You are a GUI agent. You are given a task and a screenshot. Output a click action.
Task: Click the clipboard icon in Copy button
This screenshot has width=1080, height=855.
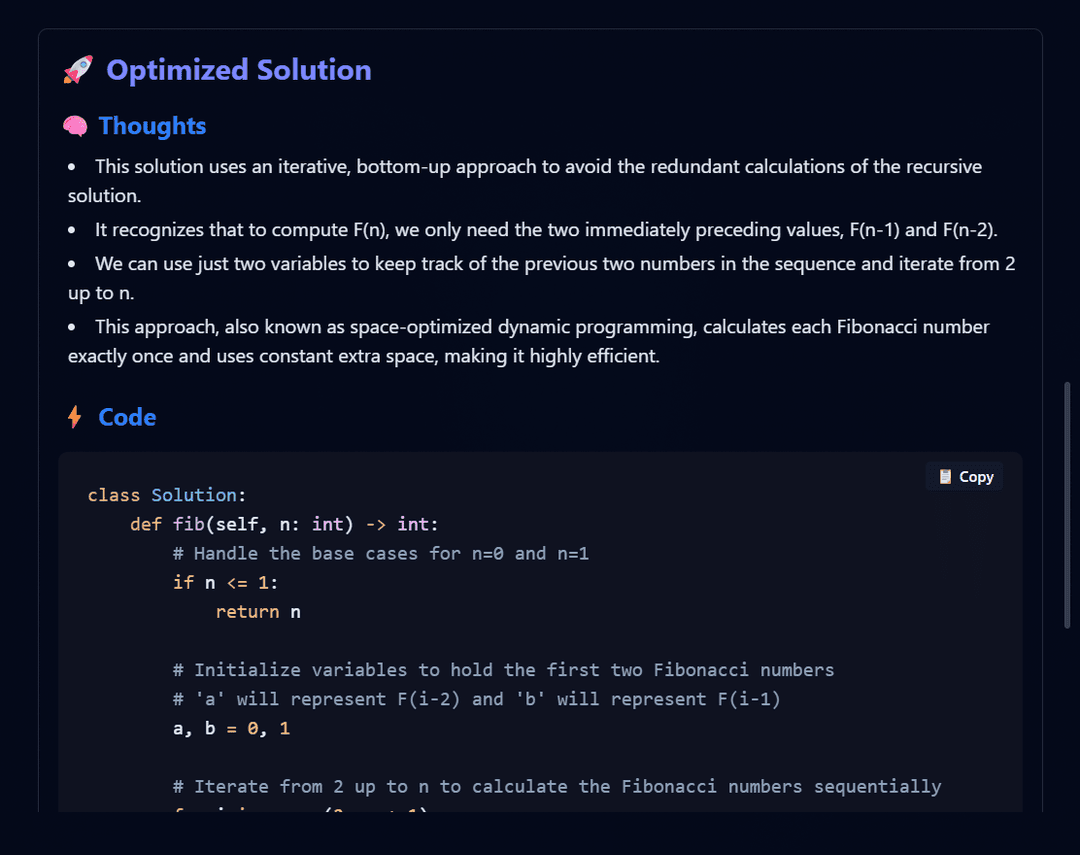click(x=945, y=477)
